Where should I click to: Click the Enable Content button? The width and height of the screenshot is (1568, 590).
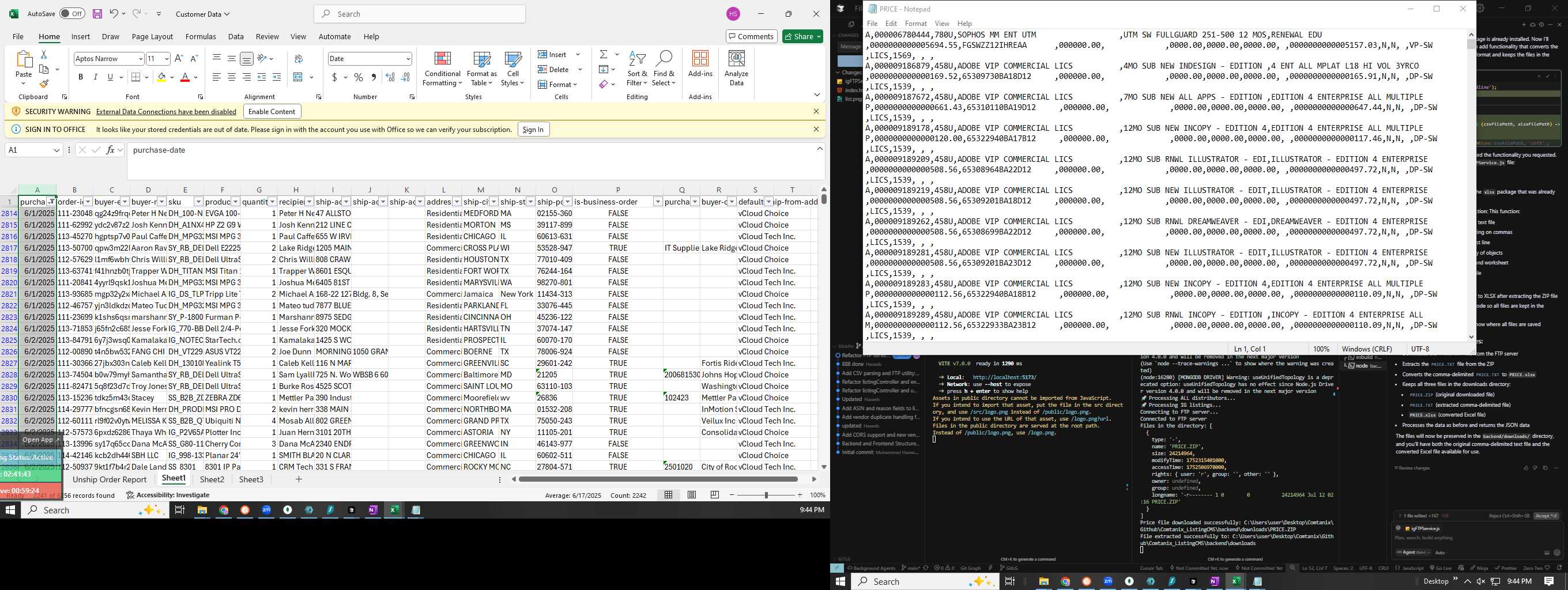[x=272, y=111]
